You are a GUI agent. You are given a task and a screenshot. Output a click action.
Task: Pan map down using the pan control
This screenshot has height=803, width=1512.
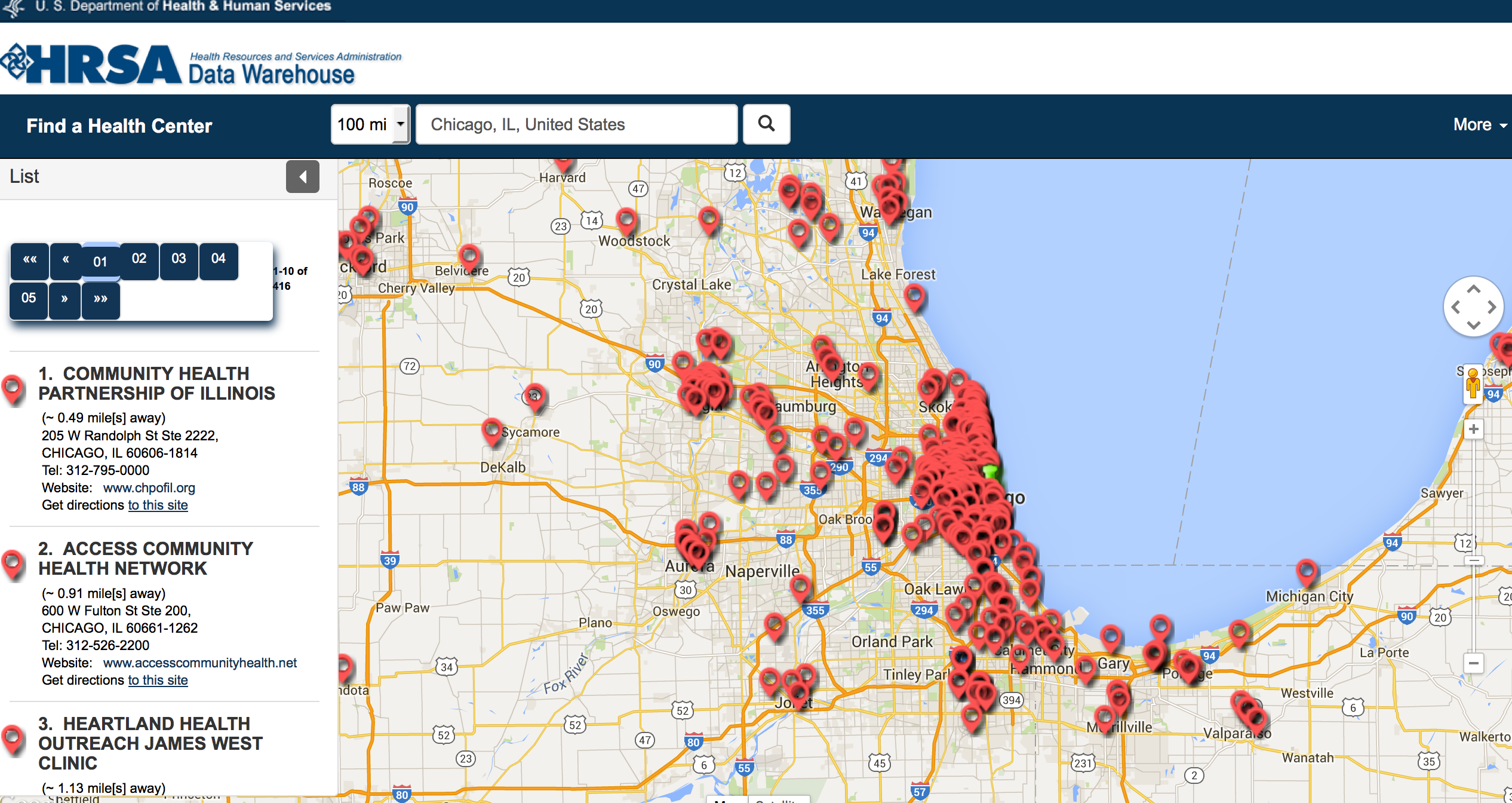(1474, 325)
